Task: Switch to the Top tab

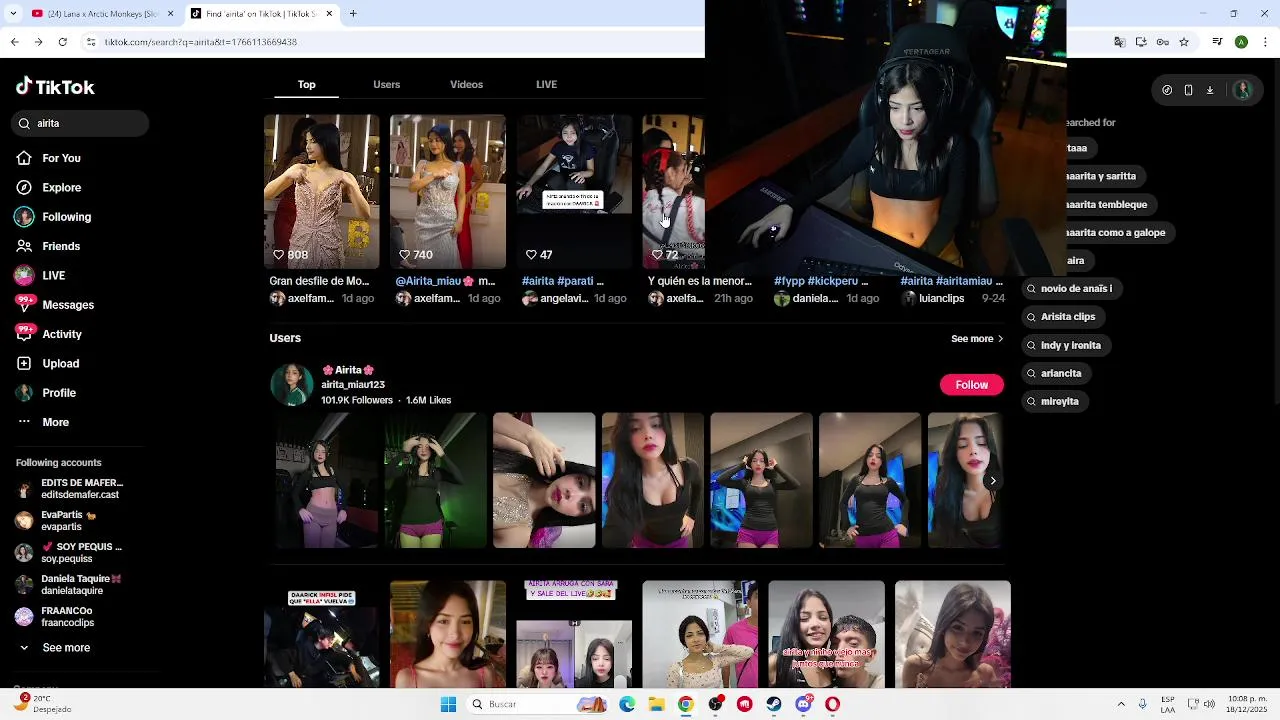Action: click(307, 85)
